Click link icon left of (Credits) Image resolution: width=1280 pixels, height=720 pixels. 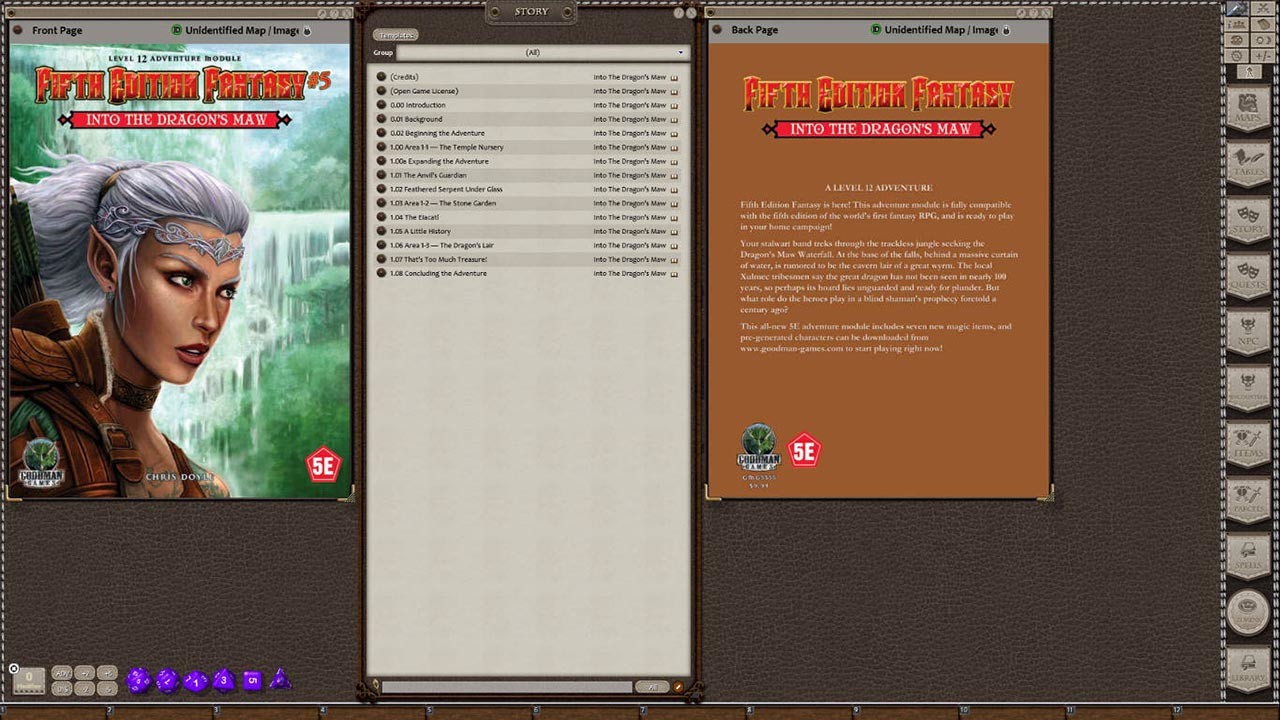(381, 77)
